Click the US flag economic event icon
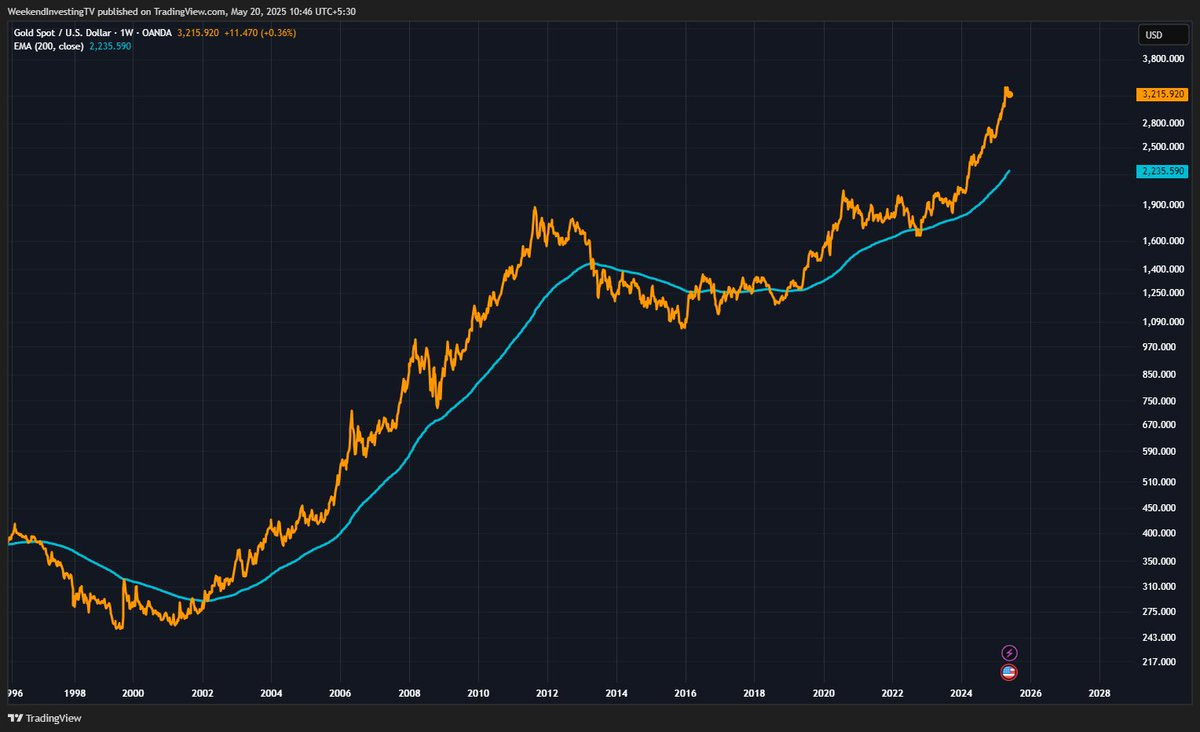 (1009, 672)
